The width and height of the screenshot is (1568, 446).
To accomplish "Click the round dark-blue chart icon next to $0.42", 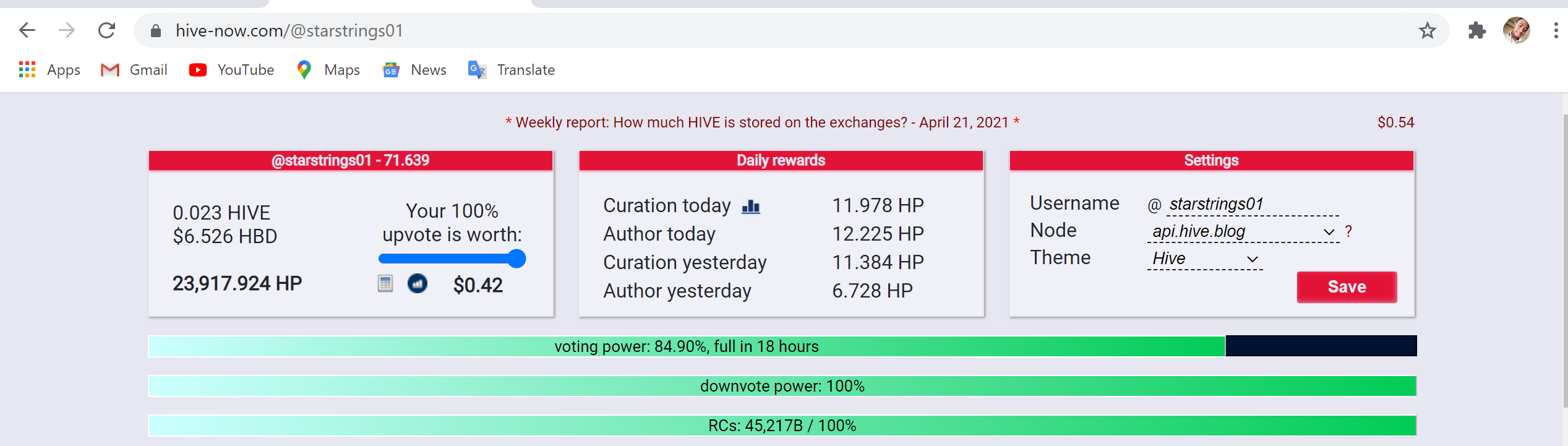I will point(418,283).
